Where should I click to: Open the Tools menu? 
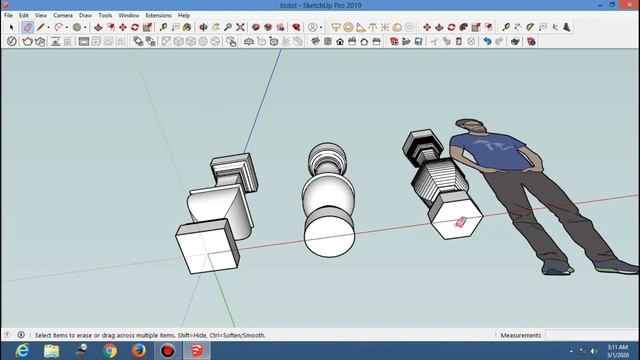pyautogui.click(x=105, y=15)
